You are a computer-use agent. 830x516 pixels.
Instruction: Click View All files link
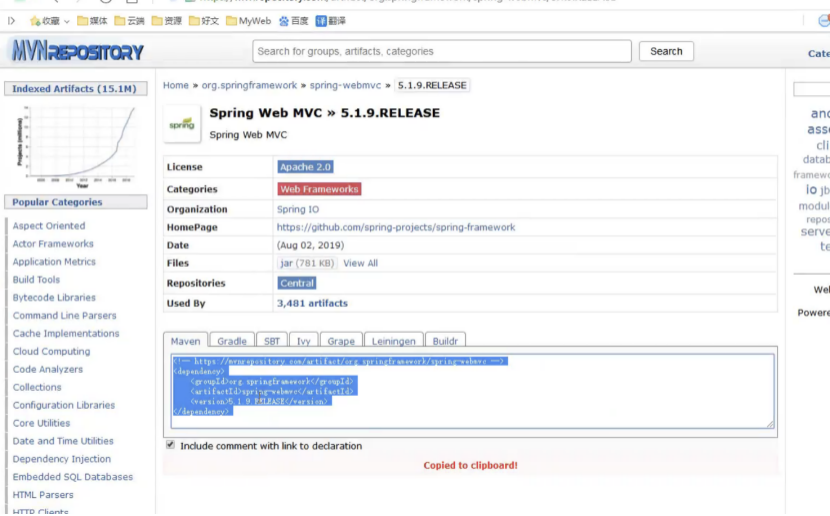coord(360,263)
